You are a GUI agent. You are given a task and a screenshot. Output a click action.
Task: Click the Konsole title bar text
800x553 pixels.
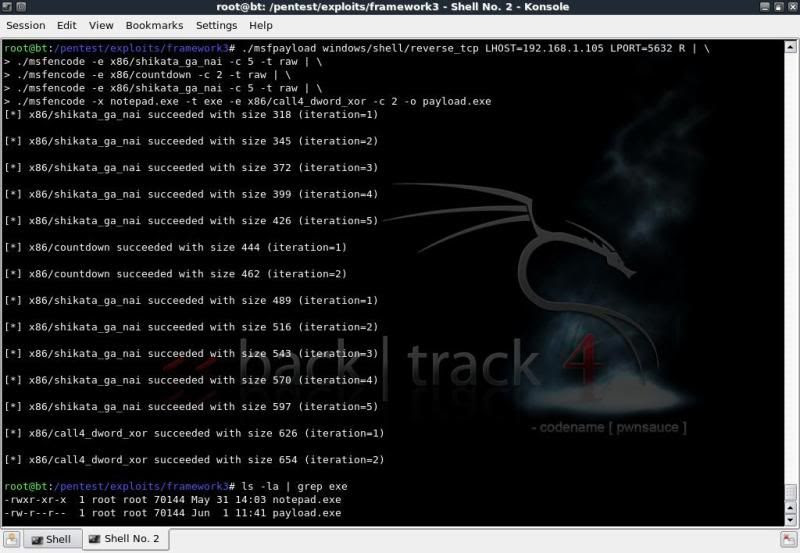pyautogui.click(x=392, y=7)
